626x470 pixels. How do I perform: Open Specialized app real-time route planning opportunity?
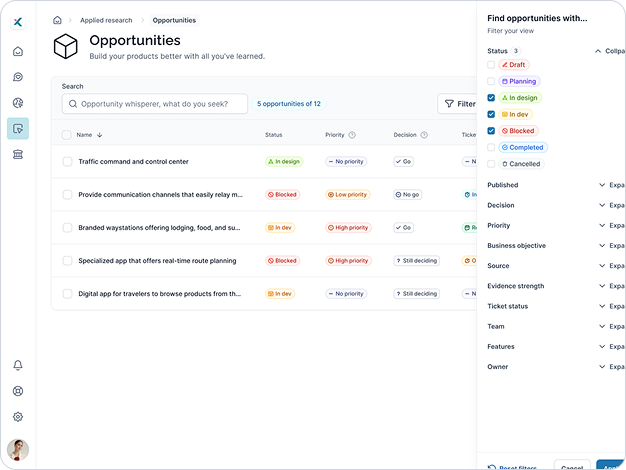pyautogui.click(x=157, y=261)
